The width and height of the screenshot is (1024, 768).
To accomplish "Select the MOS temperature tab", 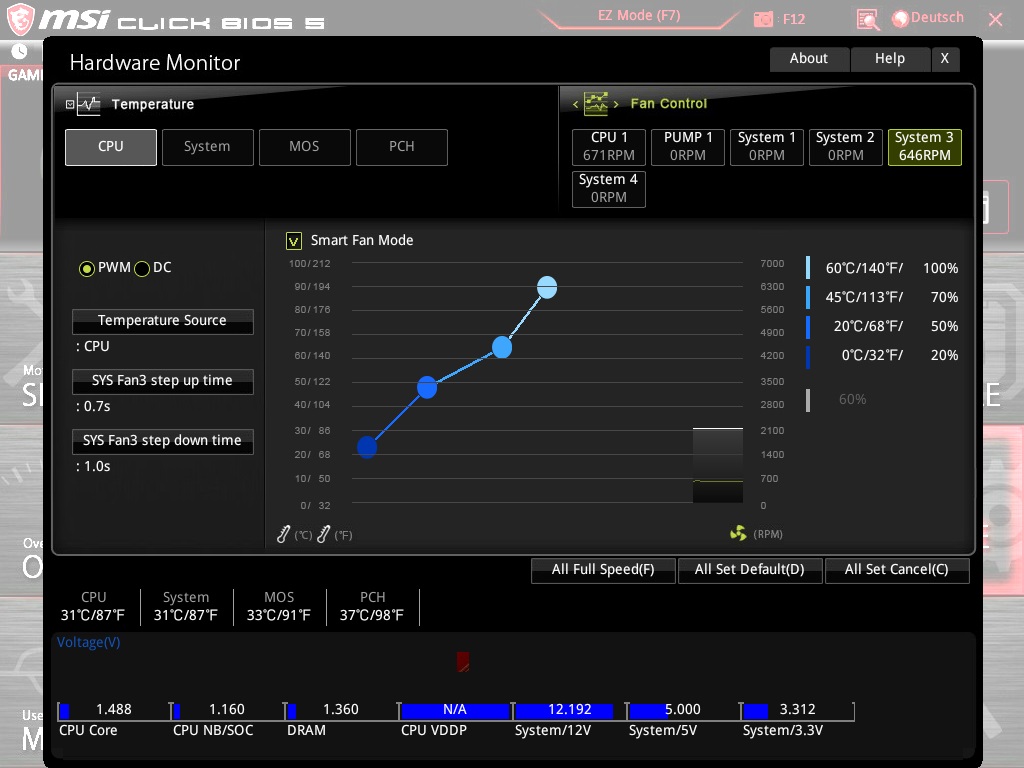I will point(305,147).
